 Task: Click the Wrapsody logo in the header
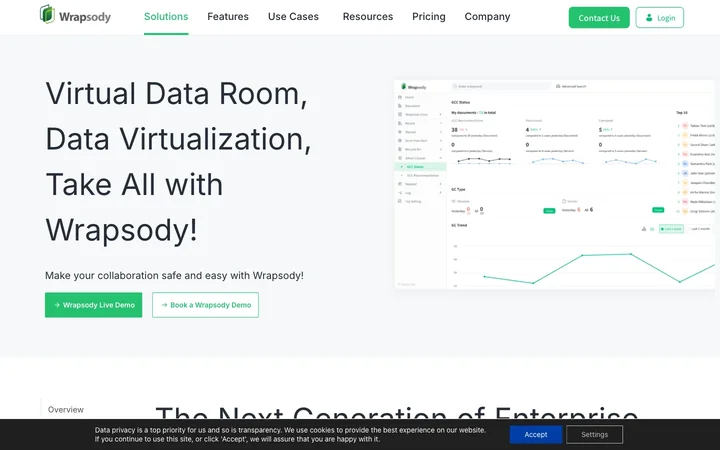click(75, 15)
